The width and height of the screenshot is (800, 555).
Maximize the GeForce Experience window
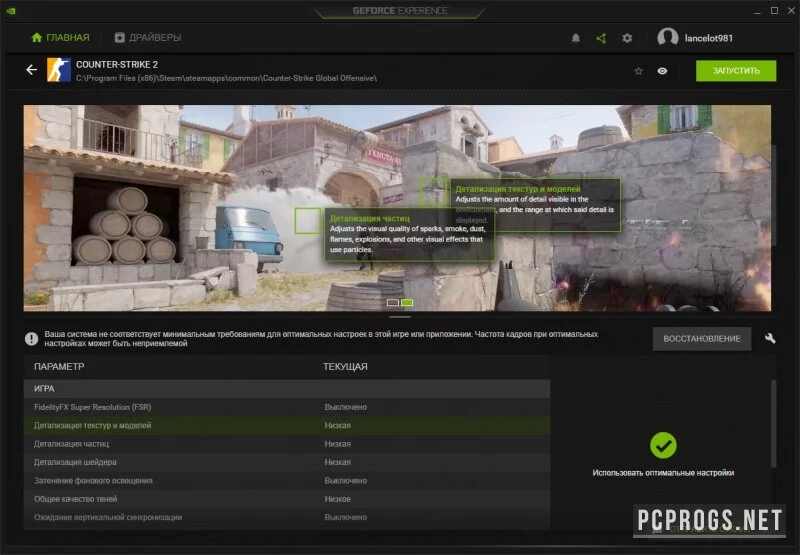pos(774,11)
